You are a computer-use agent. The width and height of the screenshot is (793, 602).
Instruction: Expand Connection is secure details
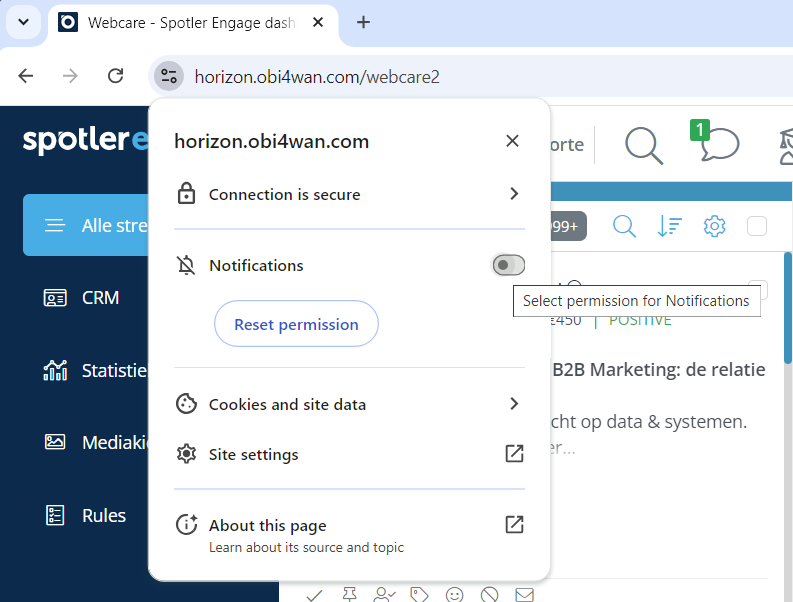click(349, 194)
